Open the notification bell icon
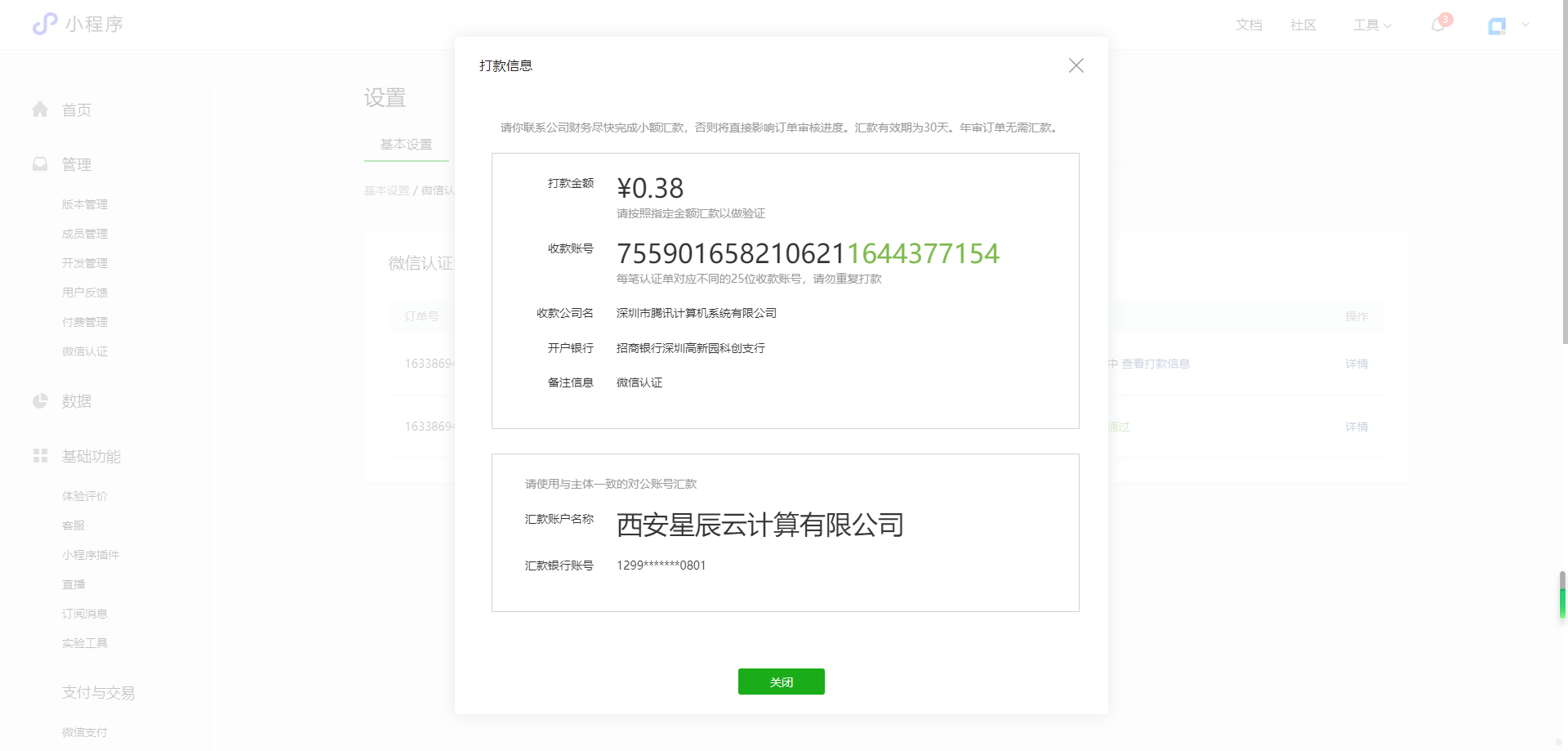The height and width of the screenshot is (751, 1568). coord(1439,25)
